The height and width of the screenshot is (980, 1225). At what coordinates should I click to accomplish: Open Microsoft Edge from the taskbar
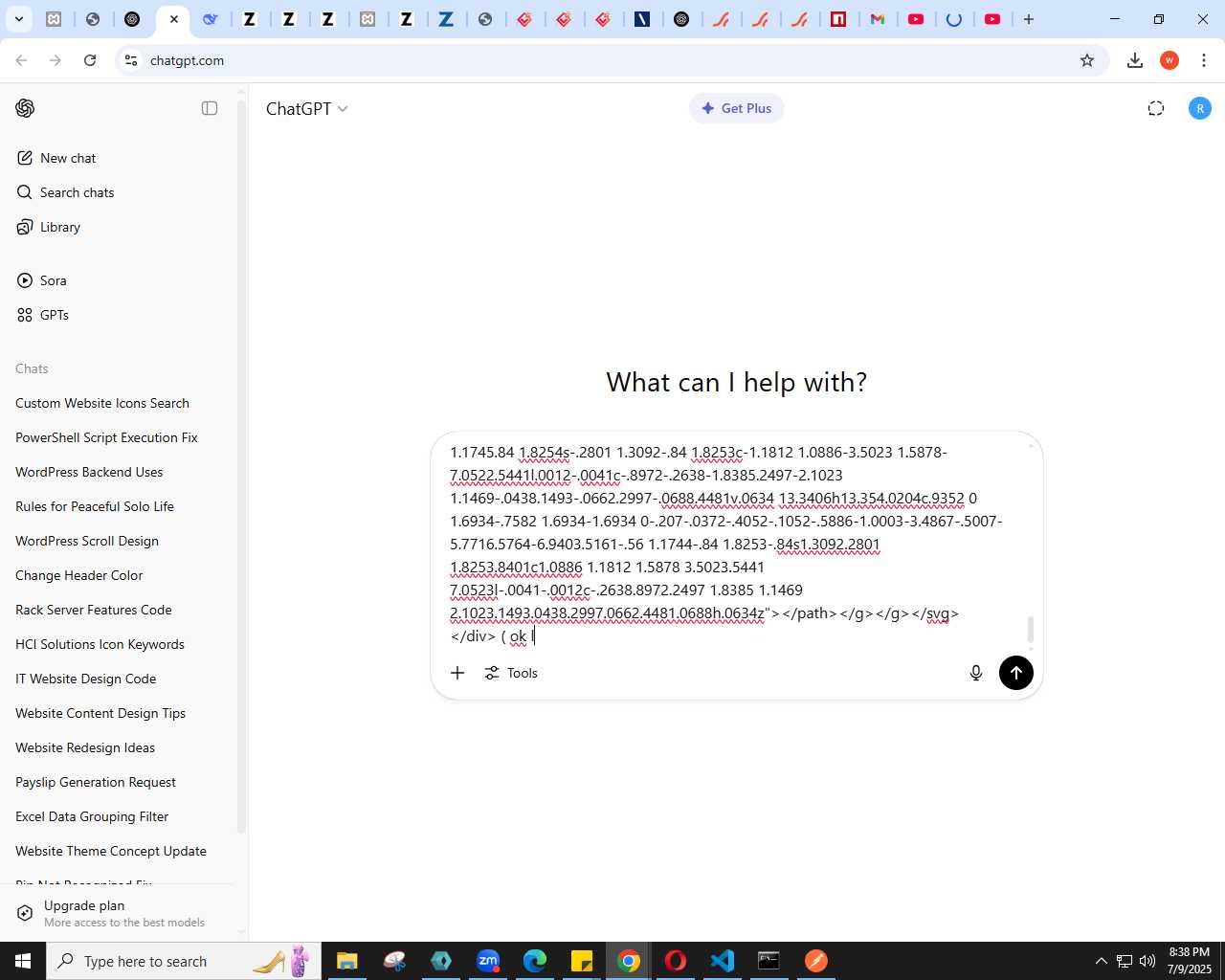coord(535,961)
